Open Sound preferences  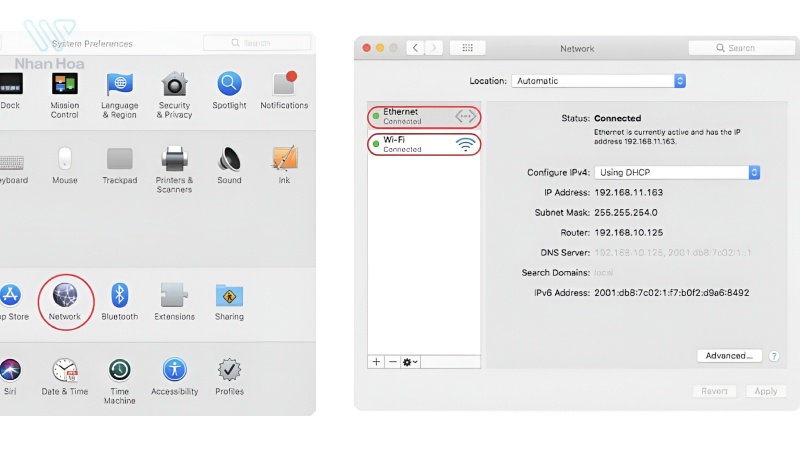tap(229, 166)
